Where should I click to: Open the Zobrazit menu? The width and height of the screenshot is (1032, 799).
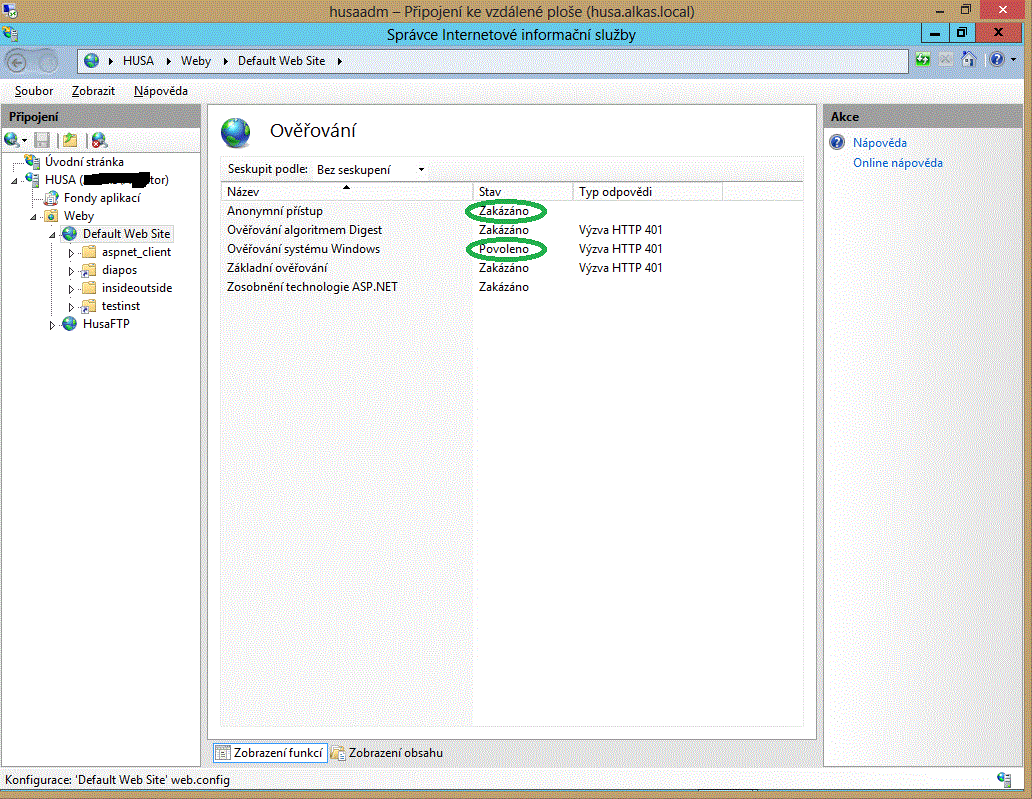93,91
